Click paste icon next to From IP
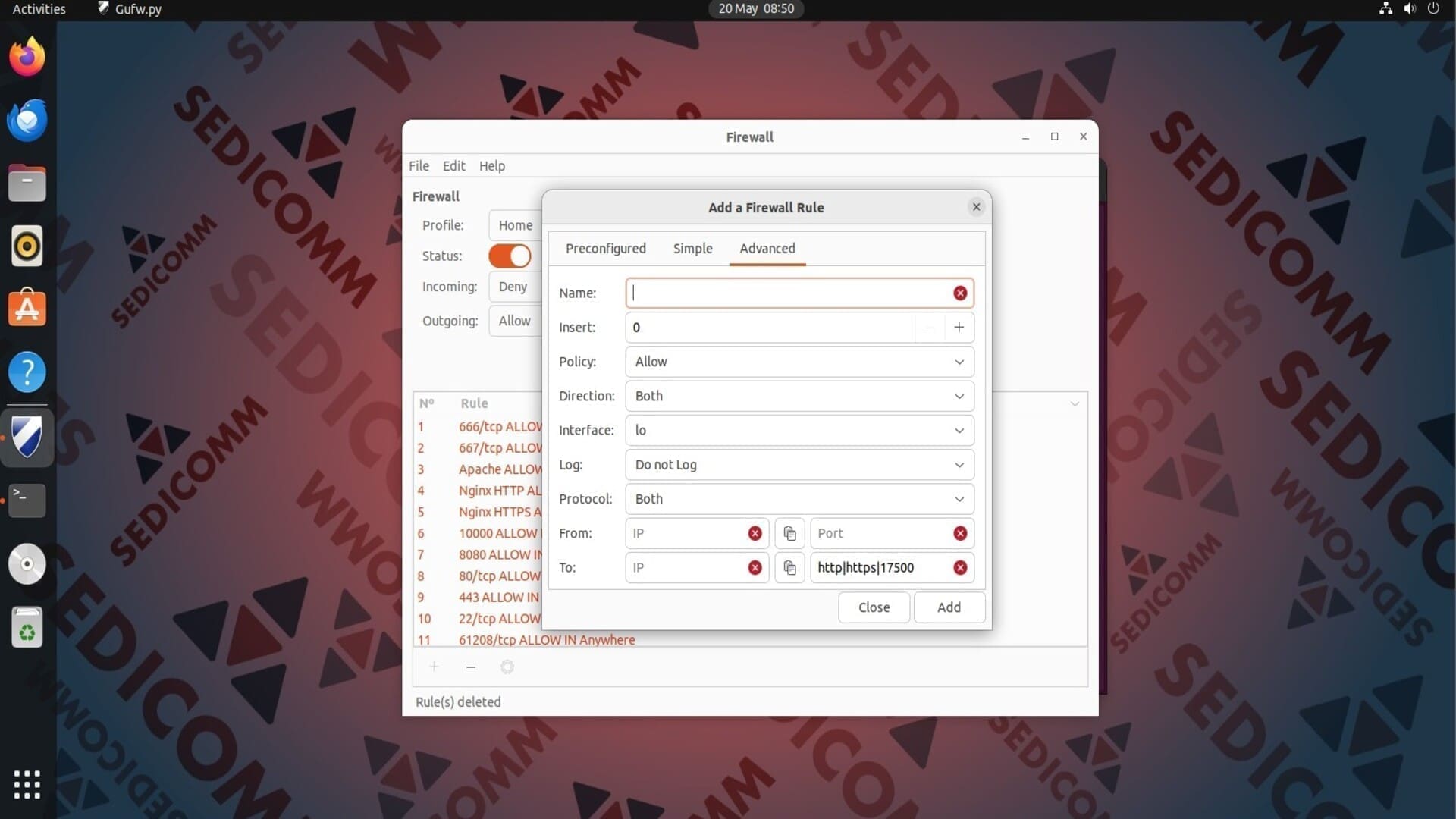This screenshot has width=1456, height=819. [789, 534]
